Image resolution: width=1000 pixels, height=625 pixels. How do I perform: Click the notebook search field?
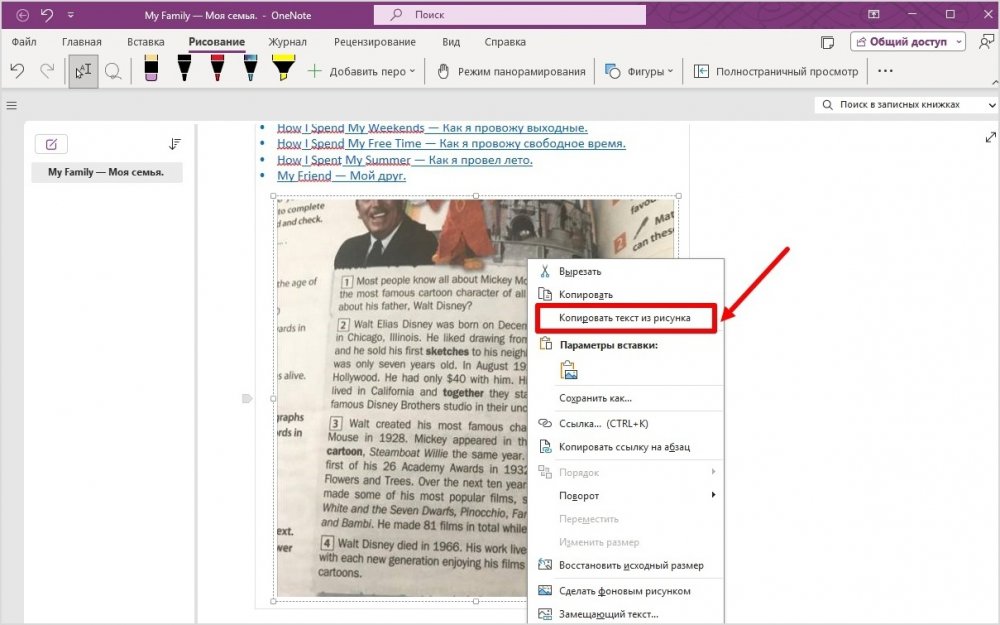[x=905, y=105]
